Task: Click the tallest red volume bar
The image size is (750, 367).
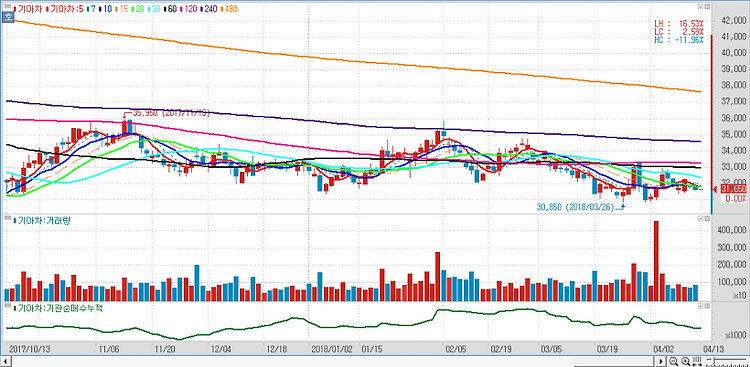Action: point(656,261)
